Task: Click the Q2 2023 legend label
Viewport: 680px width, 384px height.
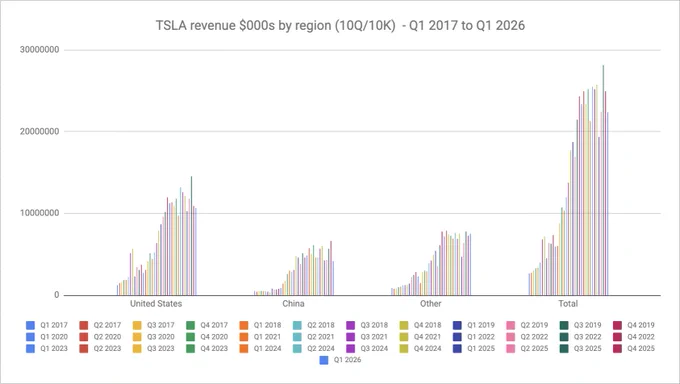Action: [x=107, y=348]
